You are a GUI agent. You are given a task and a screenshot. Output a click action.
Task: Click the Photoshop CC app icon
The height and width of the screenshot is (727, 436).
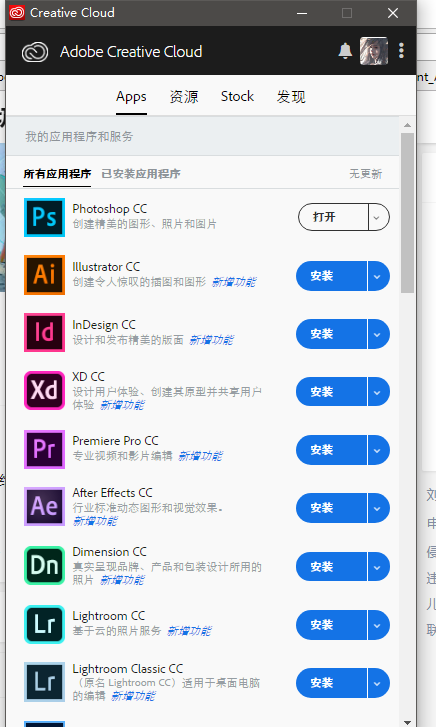click(x=45, y=217)
